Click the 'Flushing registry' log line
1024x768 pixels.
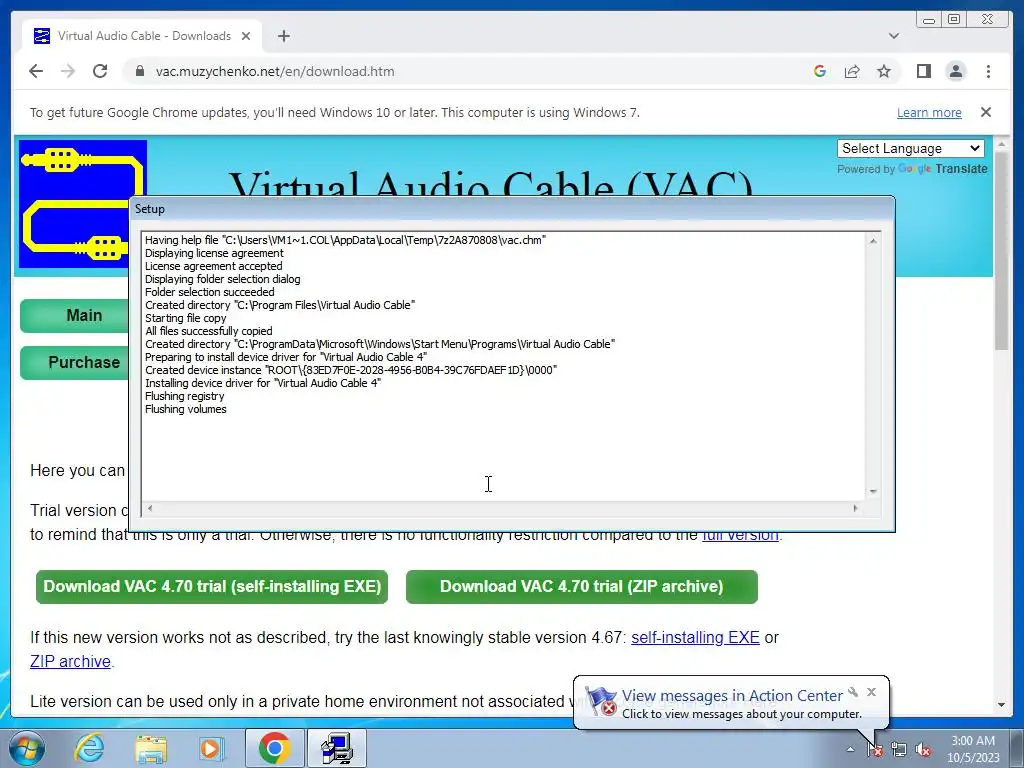[x=184, y=396]
